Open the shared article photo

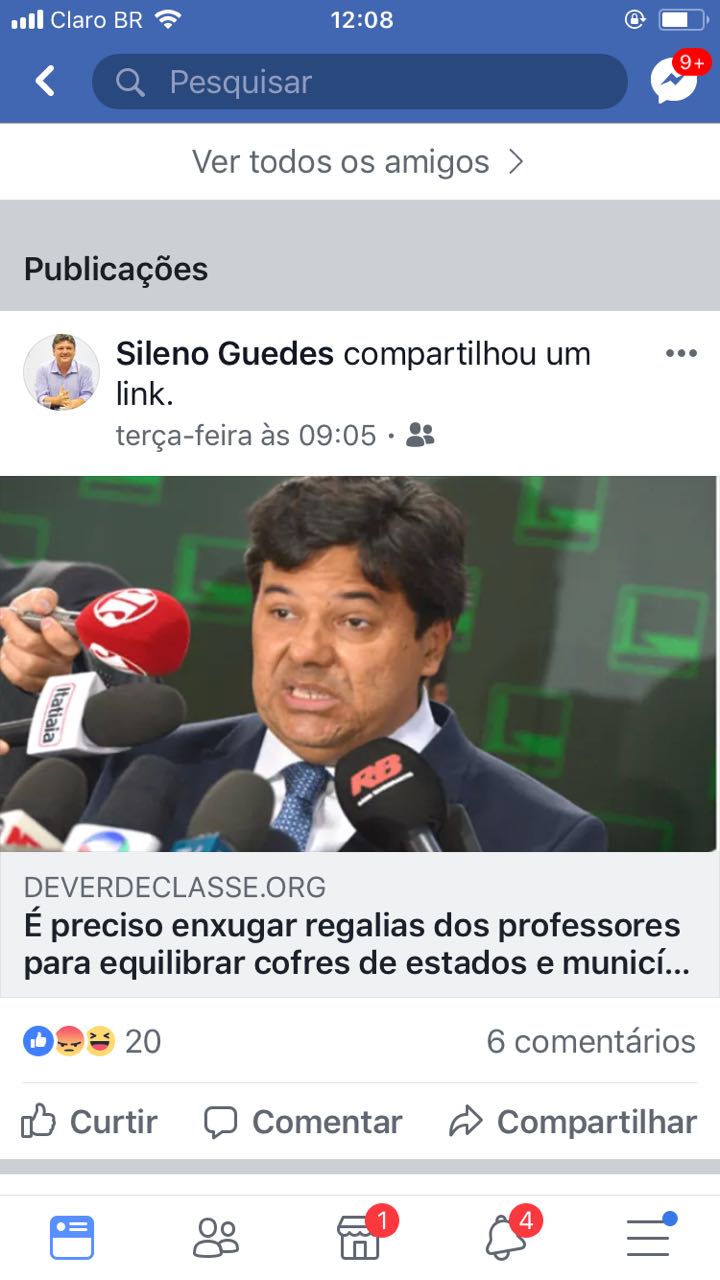click(x=360, y=664)
